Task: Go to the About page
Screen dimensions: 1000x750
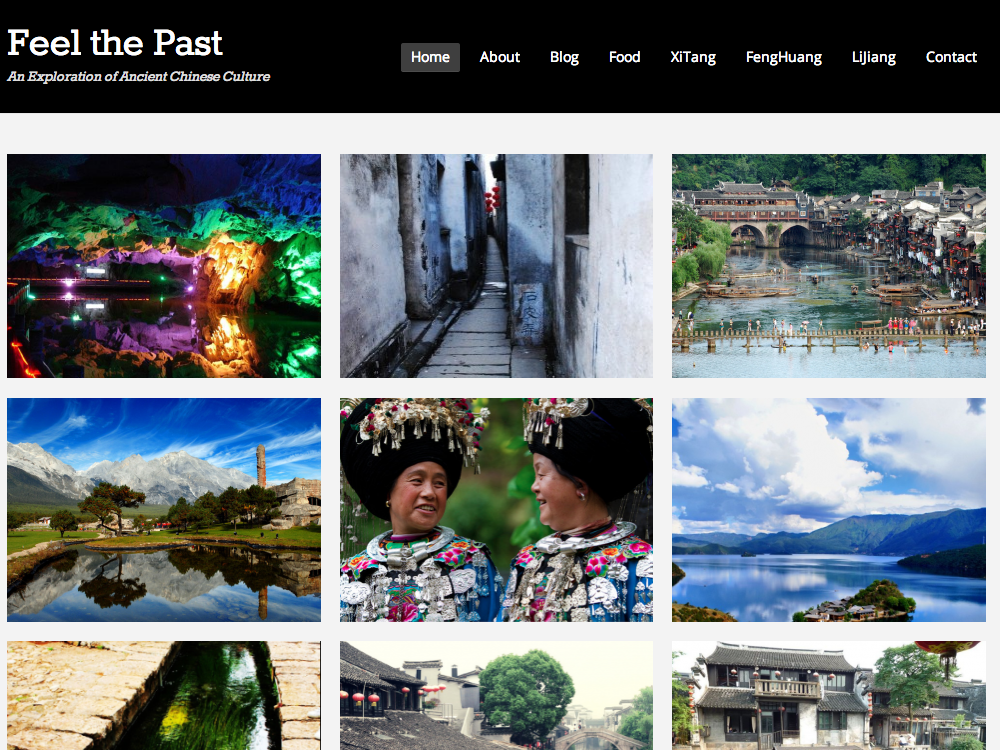Action: click(x=499, y=57)
